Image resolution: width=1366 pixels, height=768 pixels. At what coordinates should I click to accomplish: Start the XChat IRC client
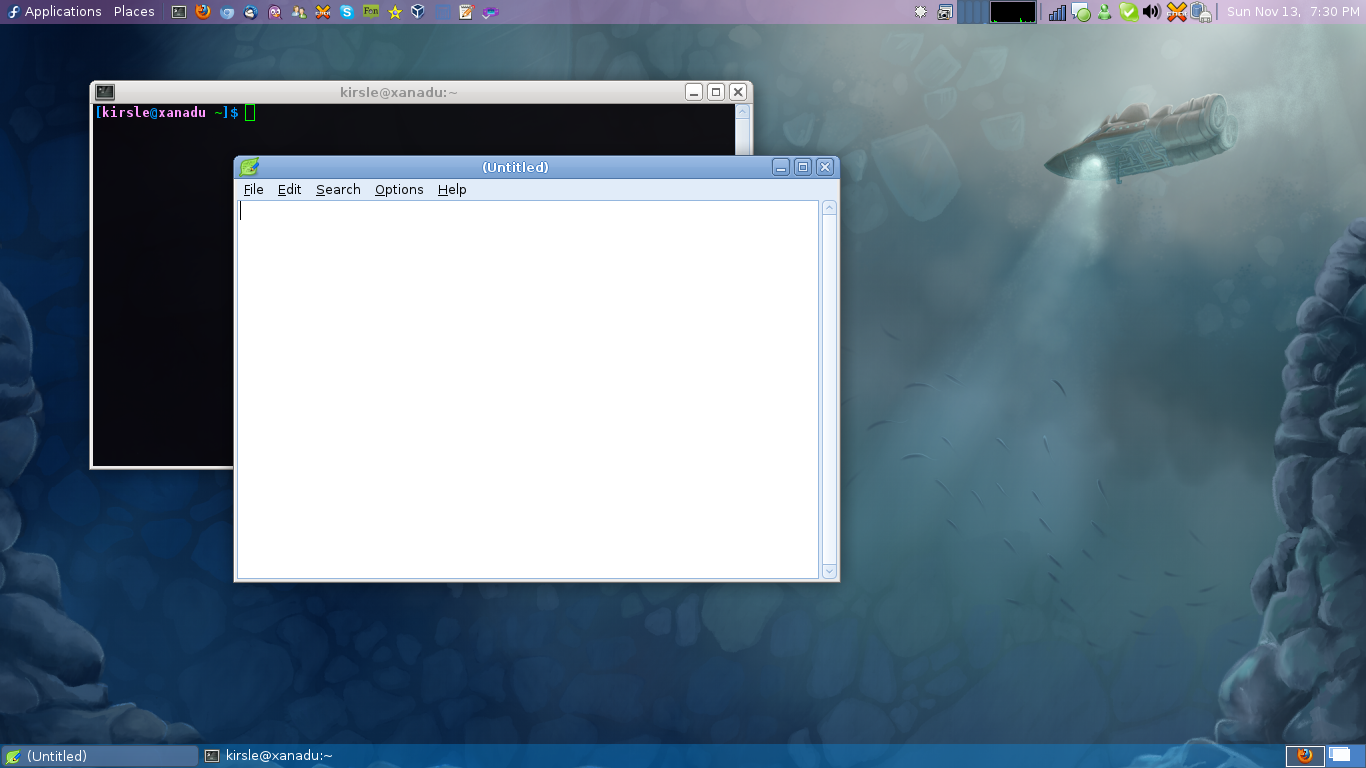coord(323,11)
